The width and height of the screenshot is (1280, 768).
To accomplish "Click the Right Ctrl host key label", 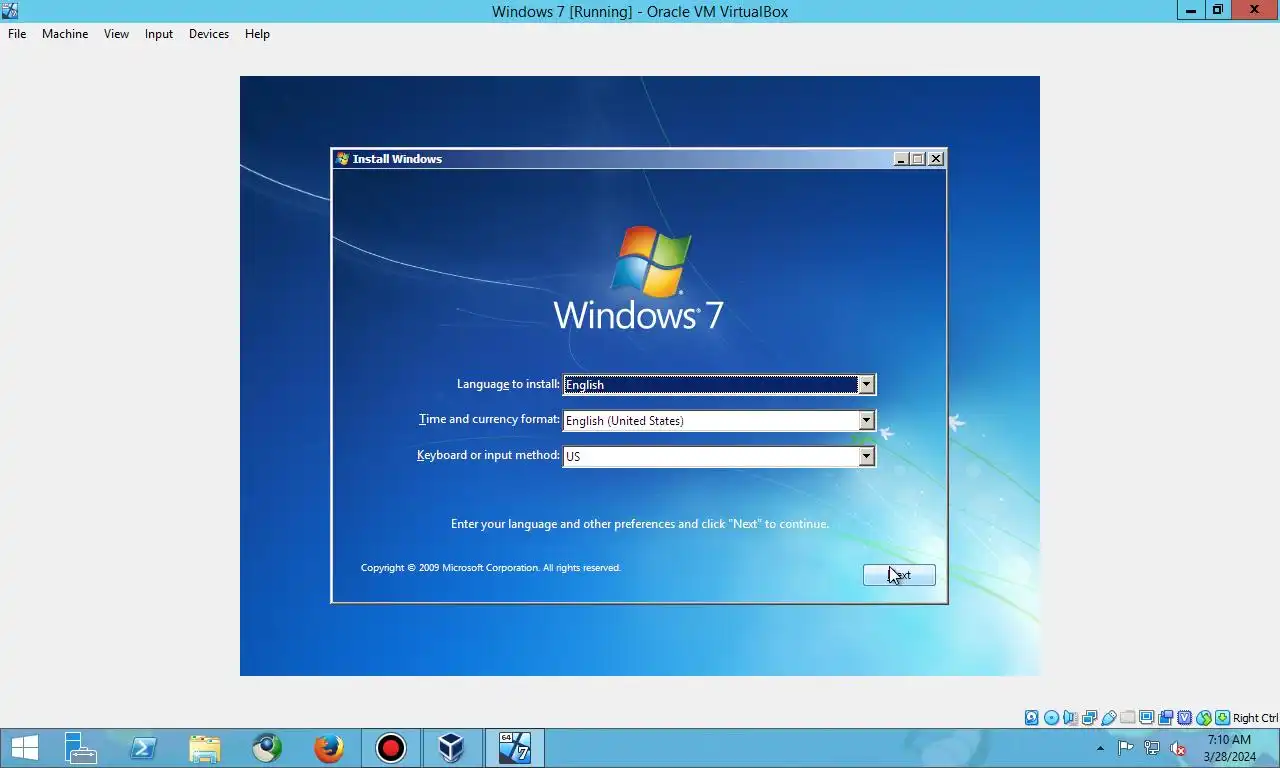I will point(1255,718).
